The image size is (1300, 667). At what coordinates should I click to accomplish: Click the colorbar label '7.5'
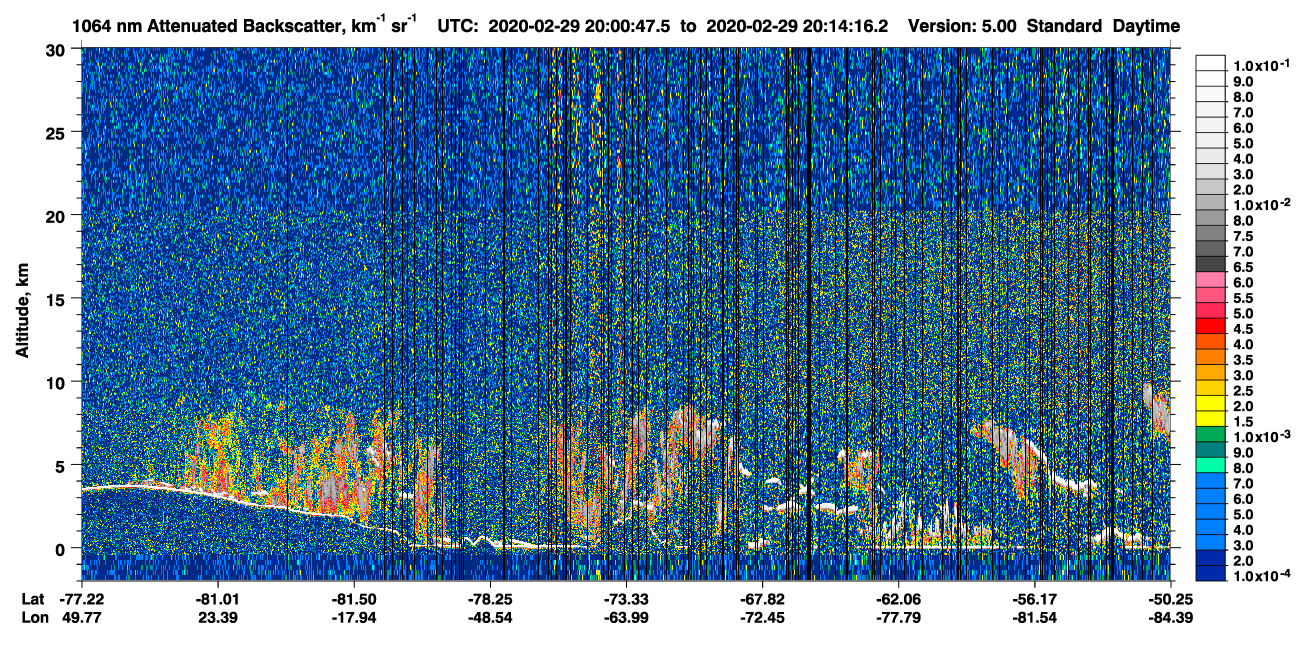click(1243, 236)
